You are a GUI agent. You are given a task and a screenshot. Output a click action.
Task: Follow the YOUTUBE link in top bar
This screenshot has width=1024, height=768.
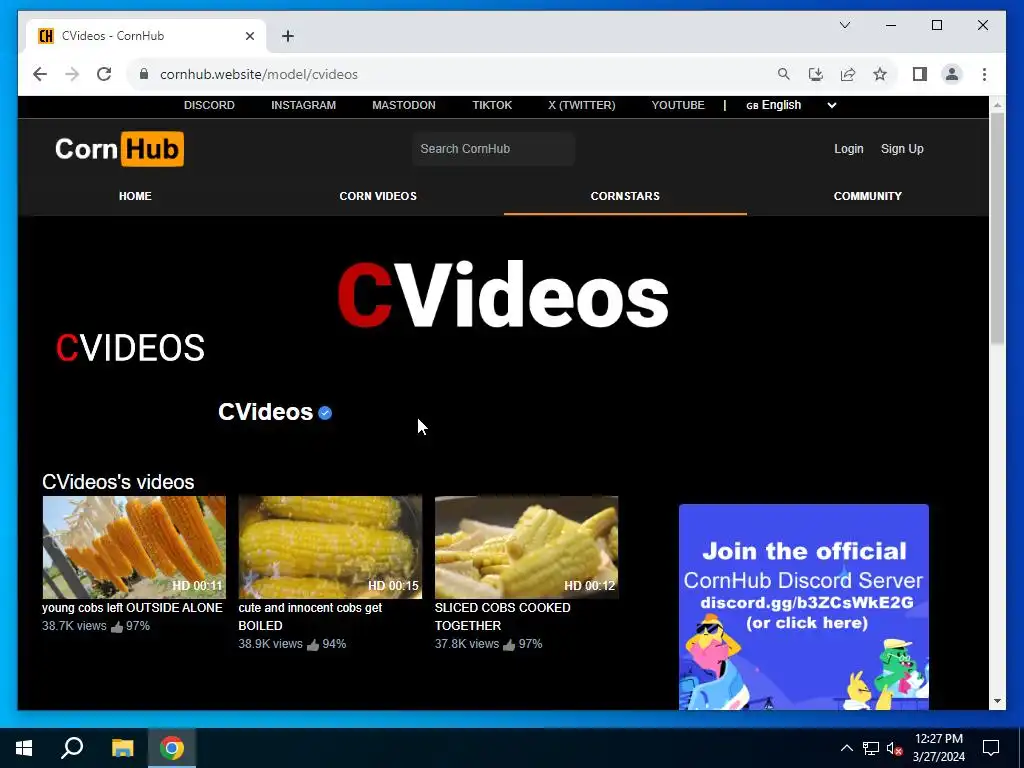pos(678,105)
